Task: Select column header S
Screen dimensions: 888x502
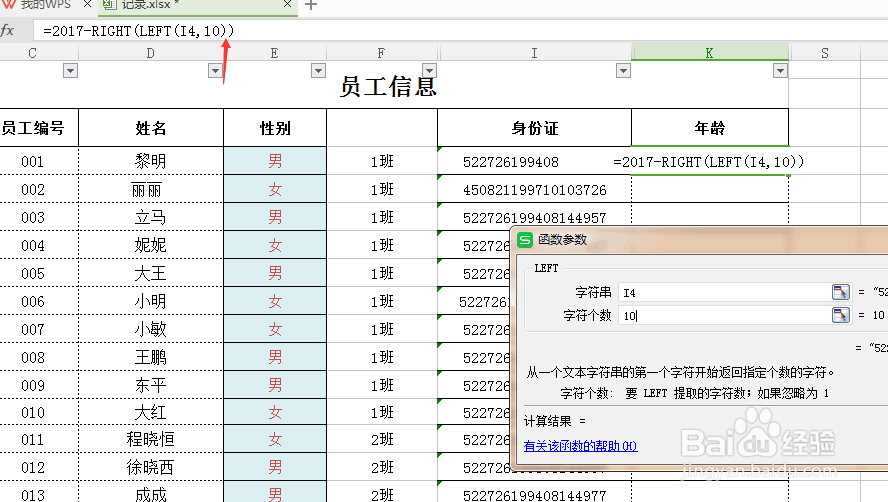Action: (x=825, y=53)
